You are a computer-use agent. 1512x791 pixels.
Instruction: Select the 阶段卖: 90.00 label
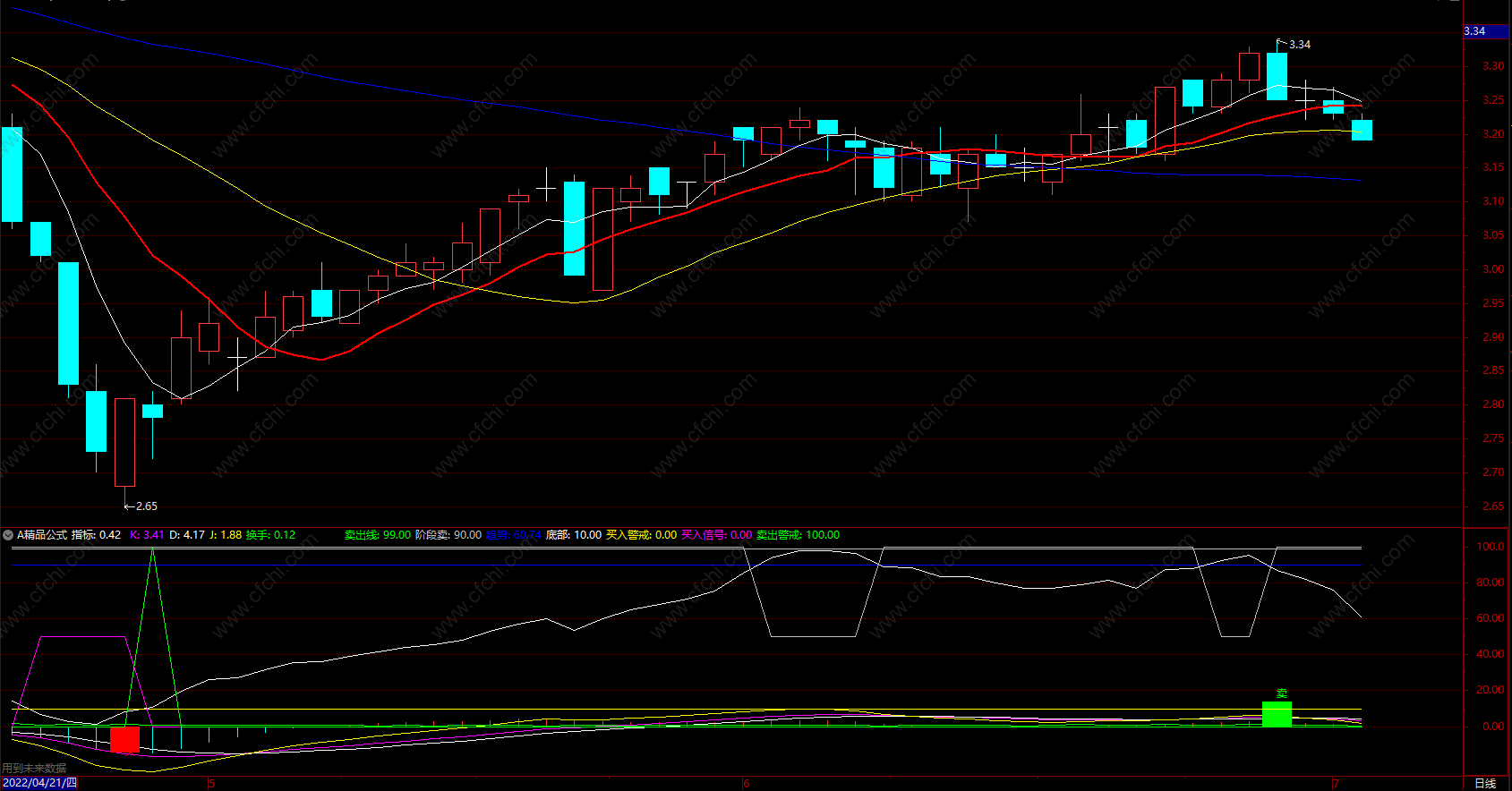[448, 535]
